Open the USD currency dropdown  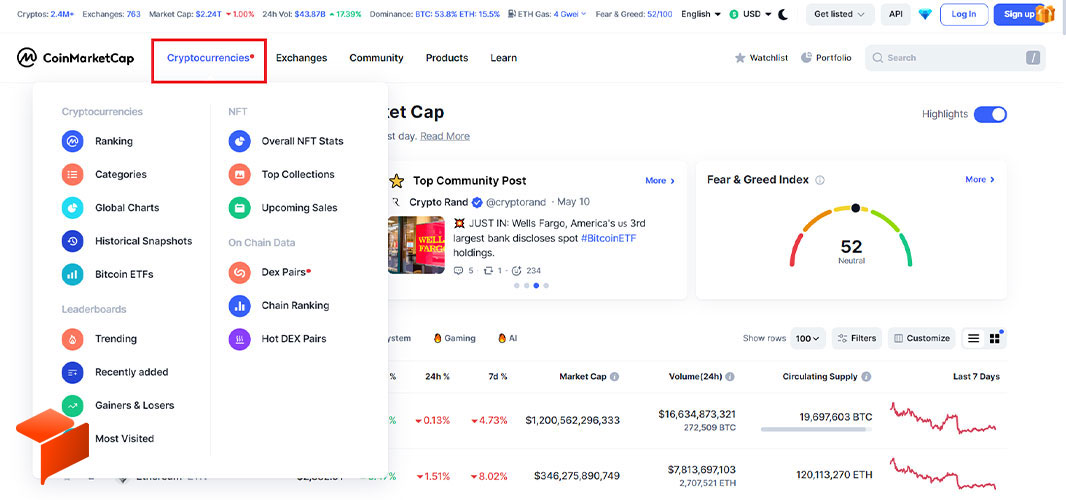coord(751,14)
